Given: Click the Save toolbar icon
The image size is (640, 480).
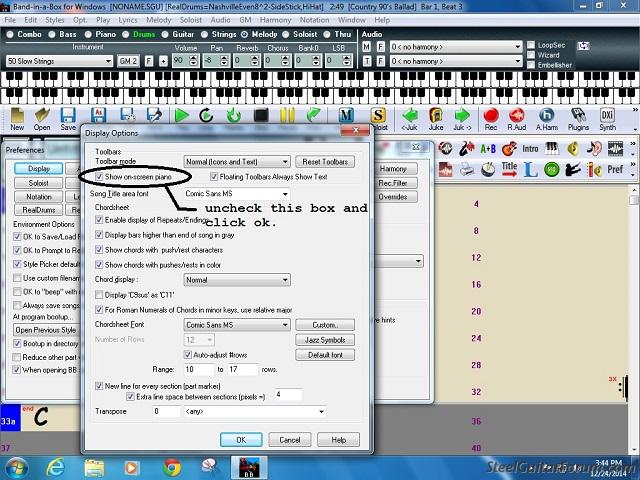Looking at the screenshot, I should click(68, 119).
